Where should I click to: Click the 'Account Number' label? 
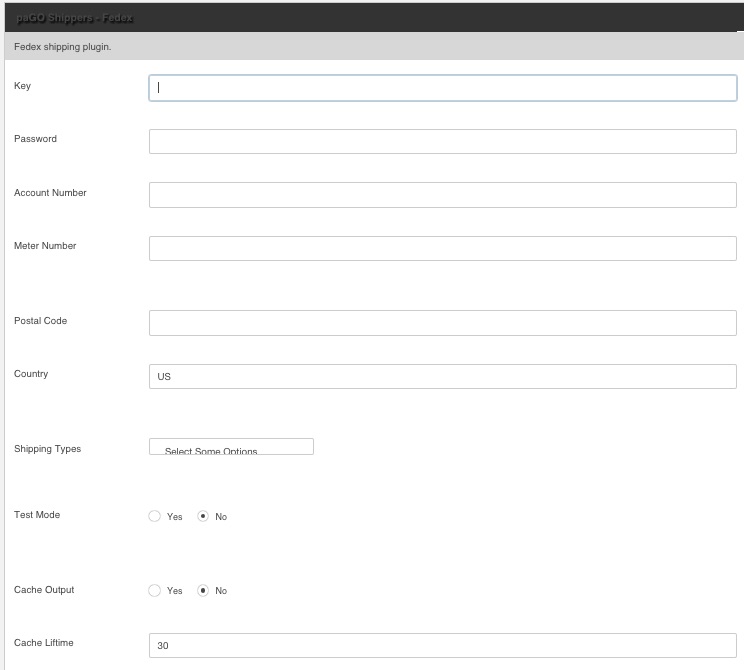pyautogui.click(x=50, y=193)
